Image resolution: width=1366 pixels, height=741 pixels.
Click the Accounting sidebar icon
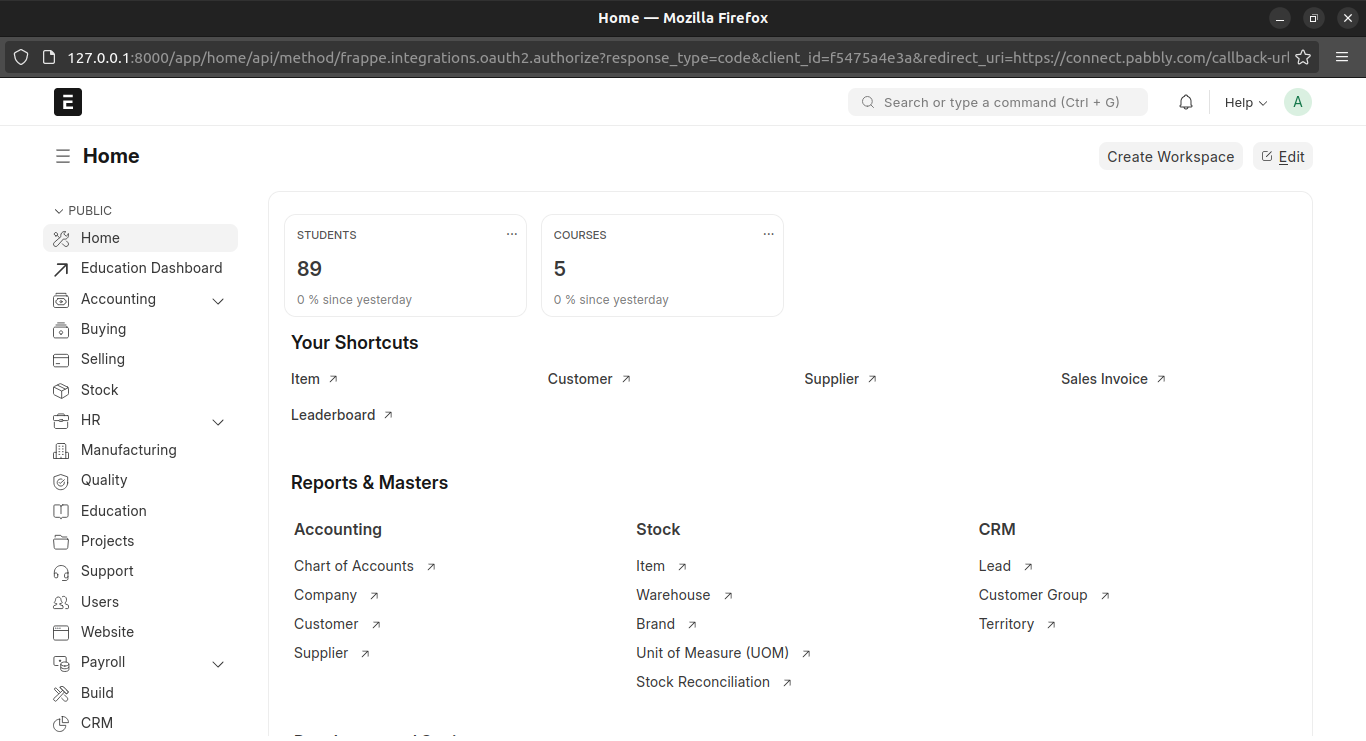click(x=61, y=299)
